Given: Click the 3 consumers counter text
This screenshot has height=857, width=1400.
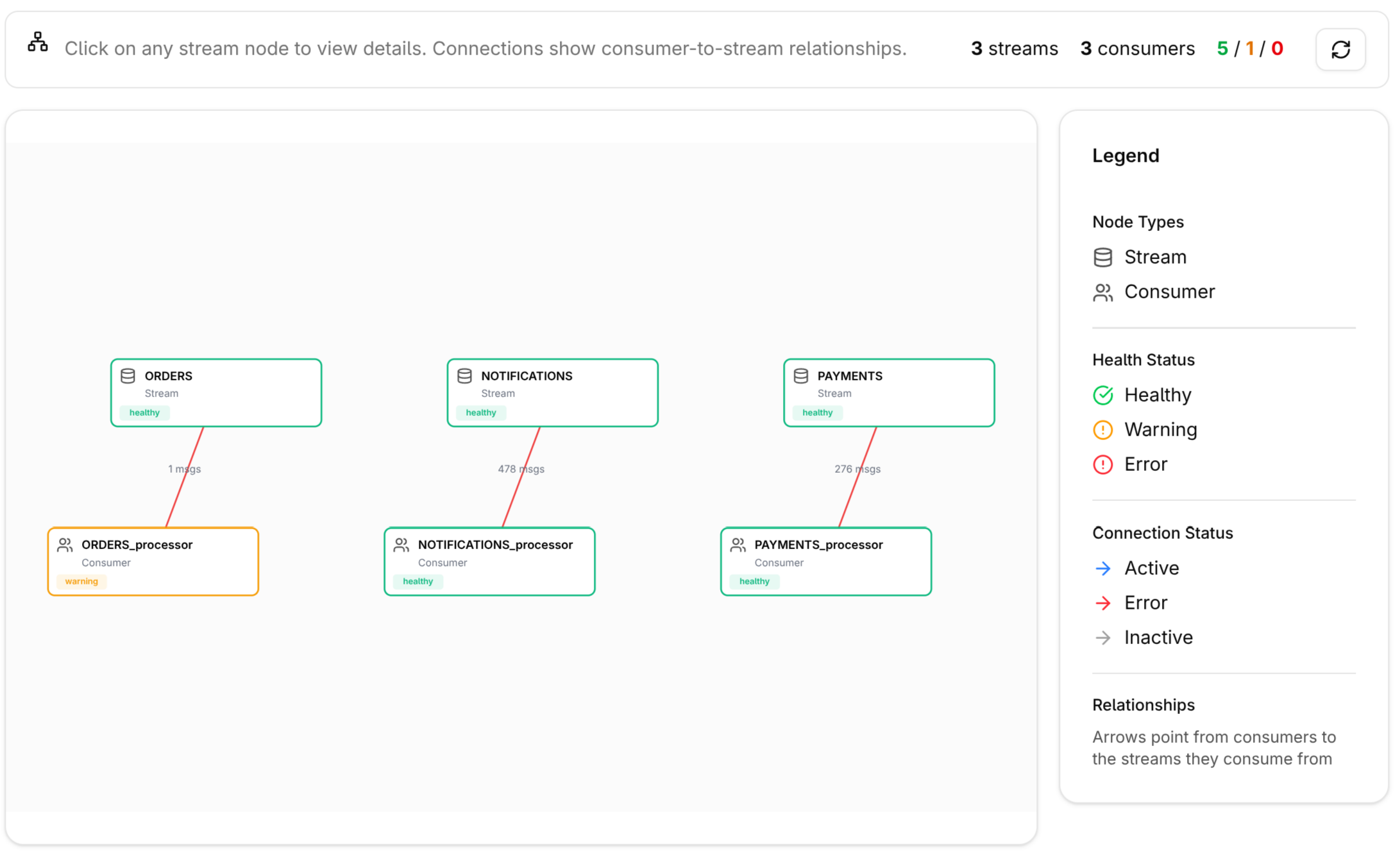Looking at the screenshot, I should [1137, 49].
